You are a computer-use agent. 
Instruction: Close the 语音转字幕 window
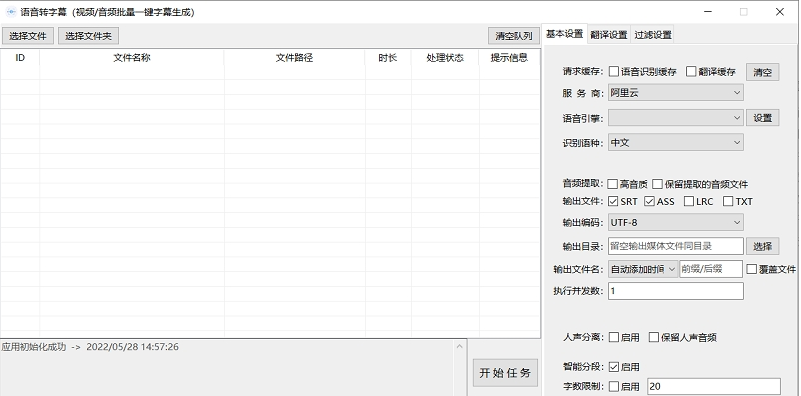780,12
